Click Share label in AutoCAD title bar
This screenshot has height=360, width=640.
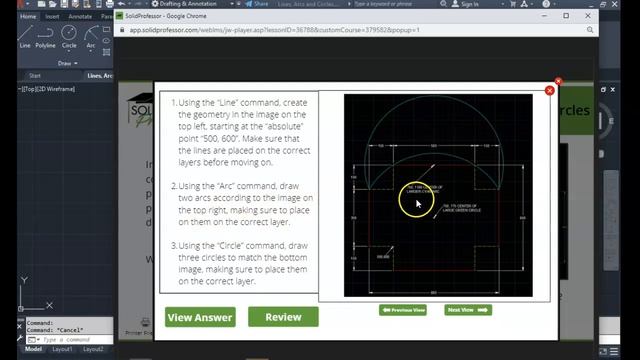click(x=261, y=4)
